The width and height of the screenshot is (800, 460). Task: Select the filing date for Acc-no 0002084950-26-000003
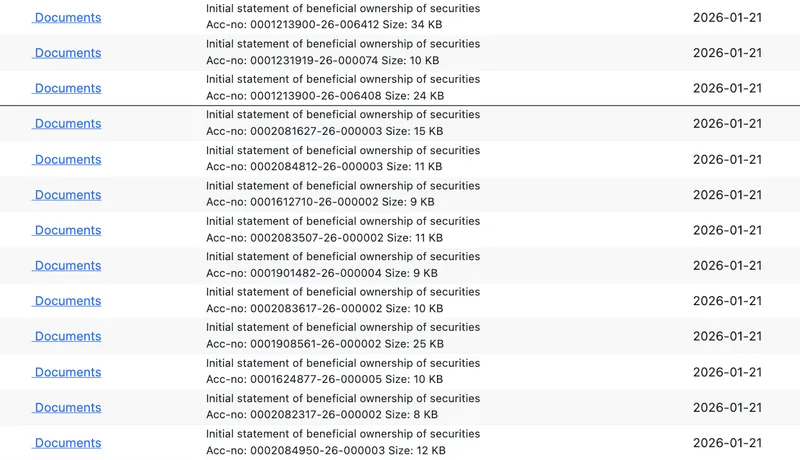pyautogui.click(x=727, y=443)
